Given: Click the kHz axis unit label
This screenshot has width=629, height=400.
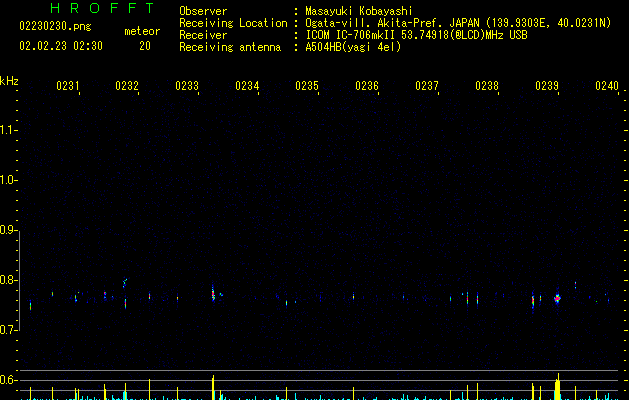Looking at the screenshot, I should tap(9, 81).
